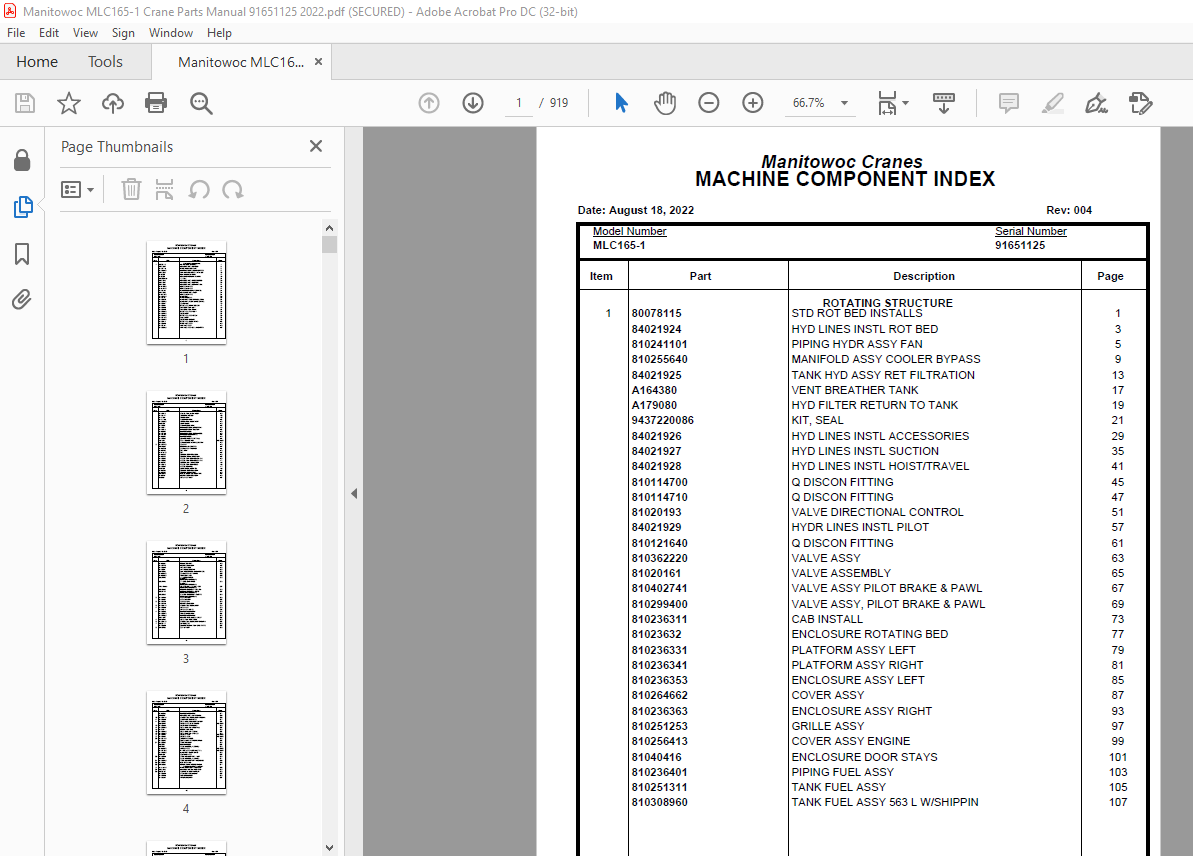Viewport: 1193px width, 856px height.
Task: Click the stamp tool icon
Action: click(1141, 103)
